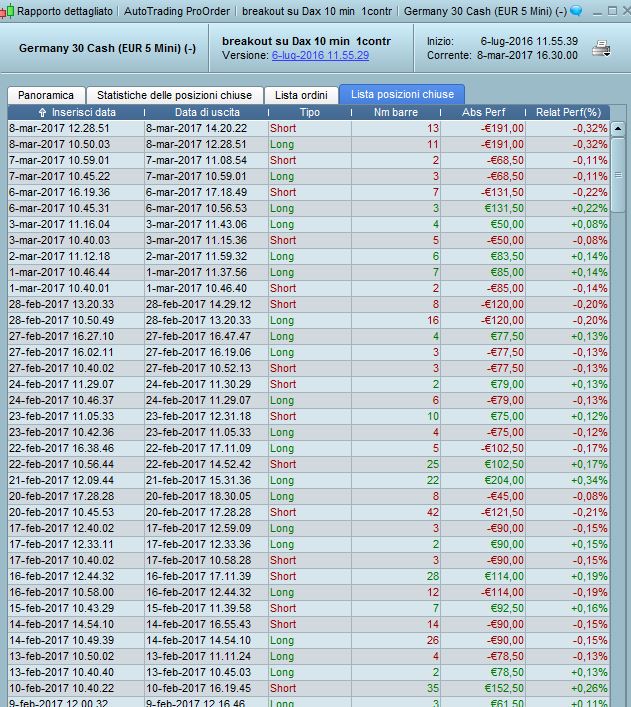Click the scrollbar up arrow
This screenshot has height=707, width=631.
(617, 129)
